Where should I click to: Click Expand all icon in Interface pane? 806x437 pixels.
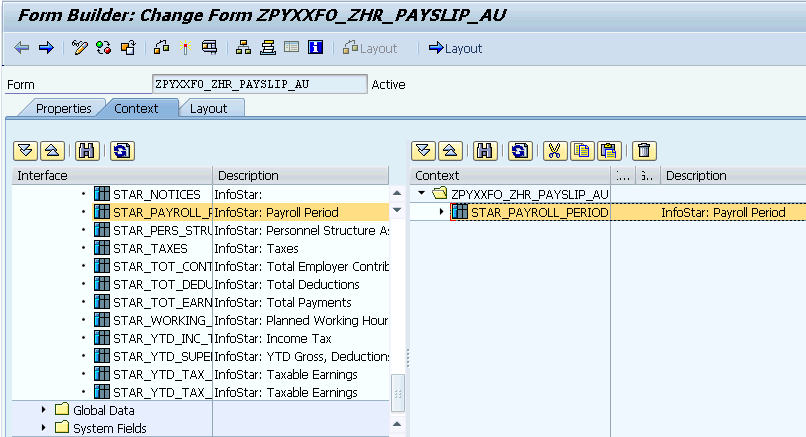[x=26, y=151]
